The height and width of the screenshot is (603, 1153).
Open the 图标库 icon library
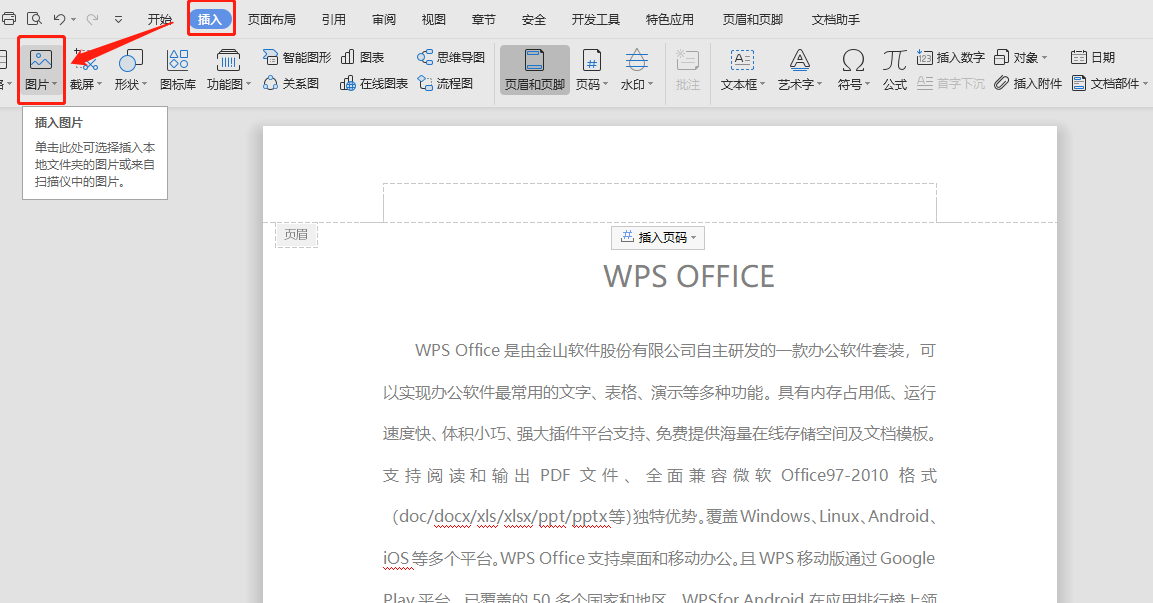(178, 70)
